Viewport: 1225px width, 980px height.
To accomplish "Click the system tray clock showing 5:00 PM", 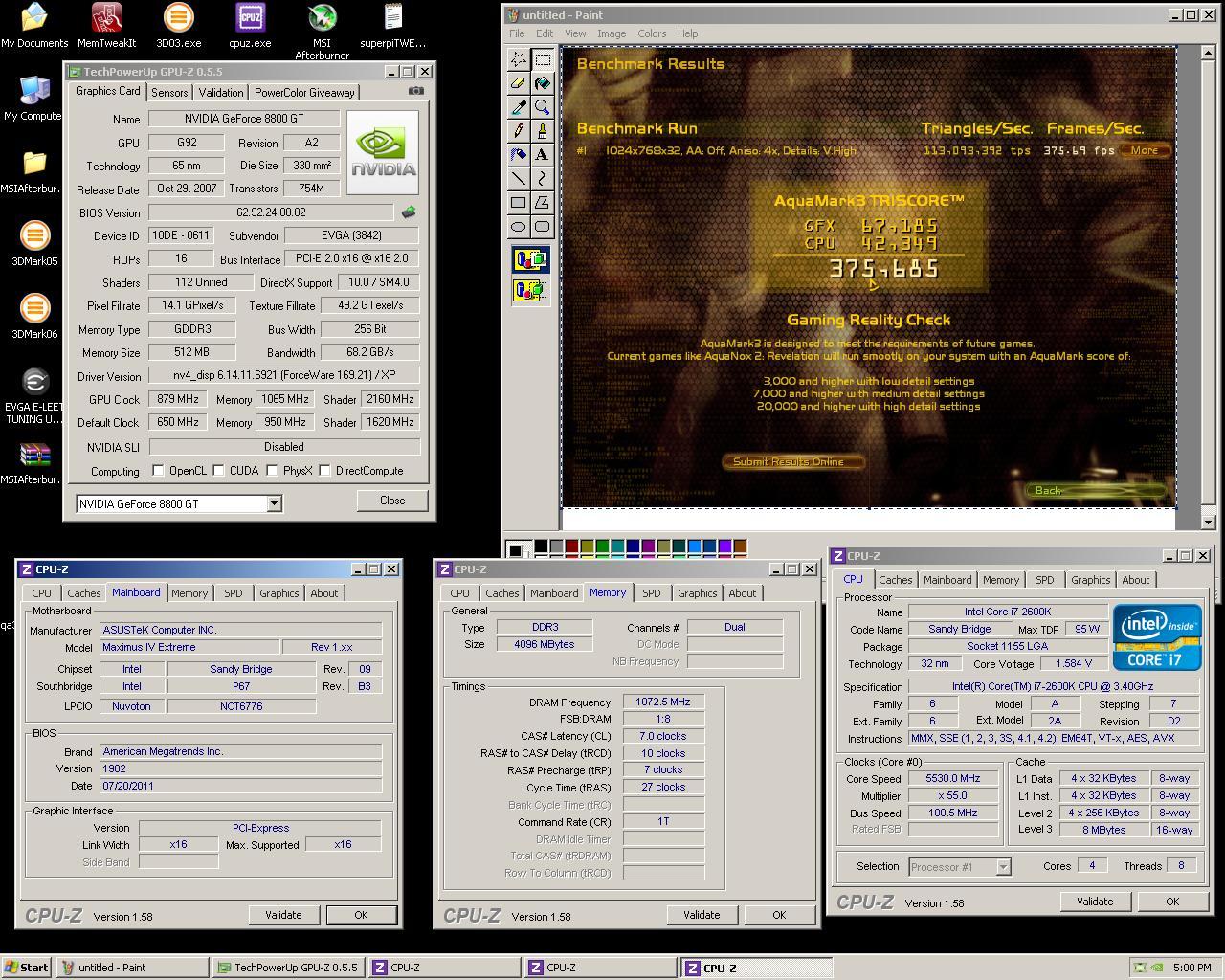I will click(x=1192, y=968).
